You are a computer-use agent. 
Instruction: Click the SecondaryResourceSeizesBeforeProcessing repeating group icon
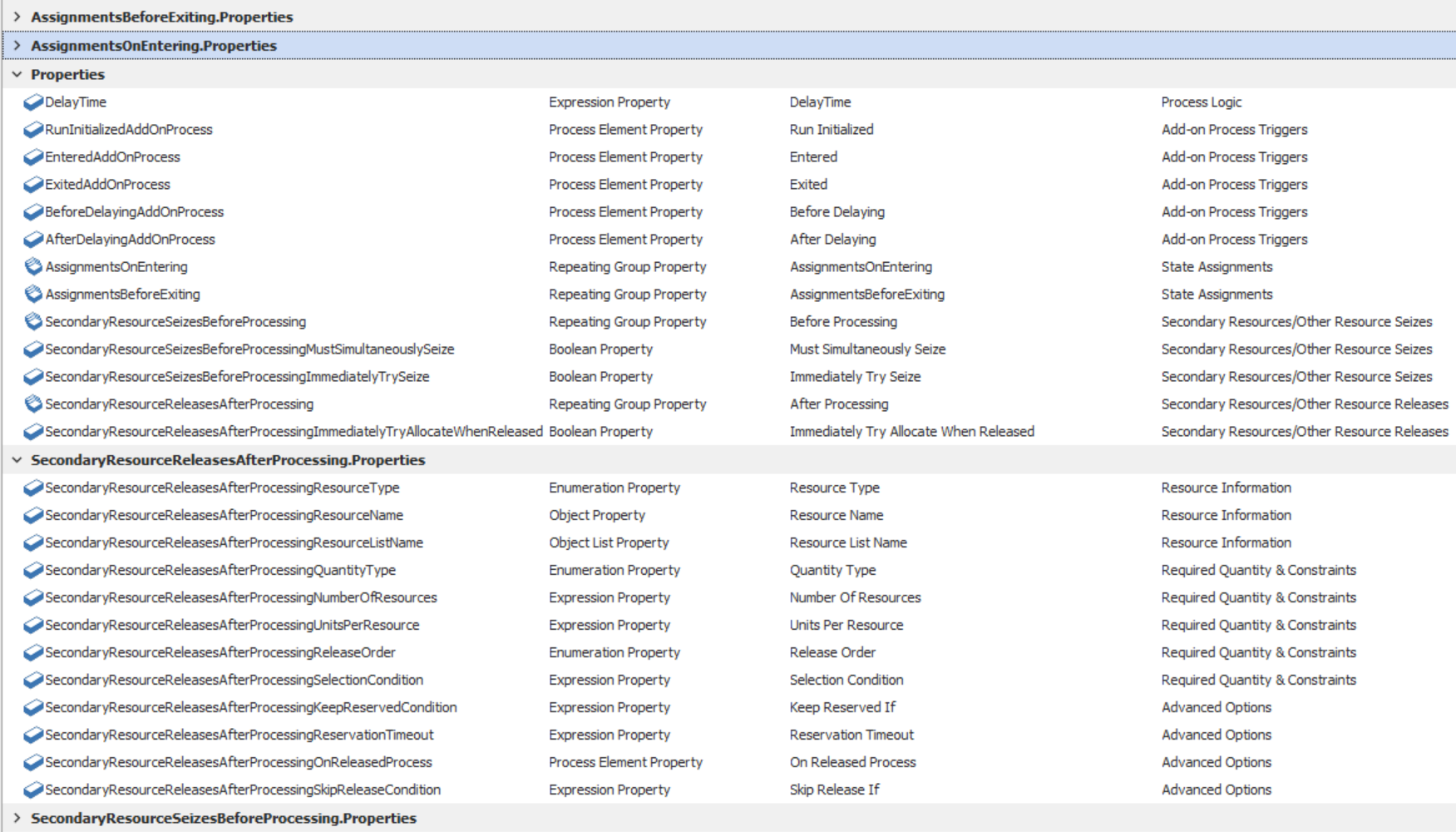tap(33, 322)
